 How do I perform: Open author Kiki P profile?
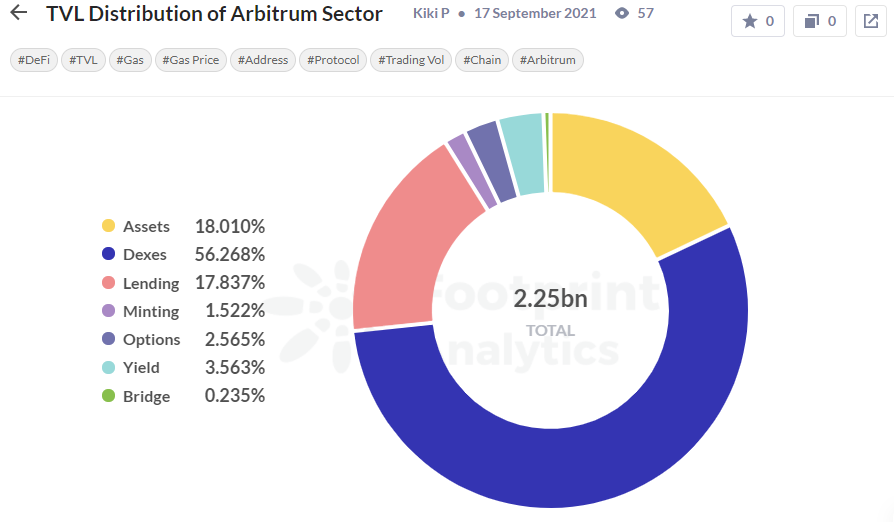(x=431, y=14)
